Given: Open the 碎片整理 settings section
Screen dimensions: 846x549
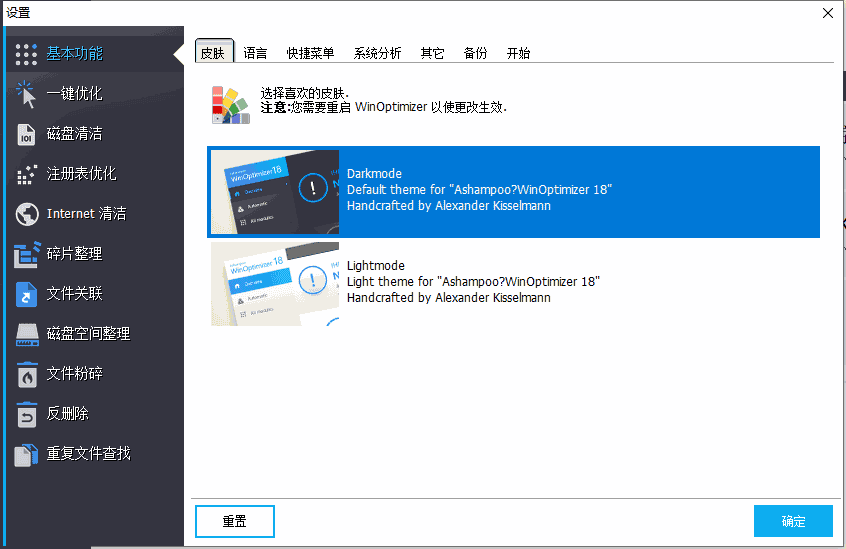Looking at the screenshot, I should pos(94,253).
